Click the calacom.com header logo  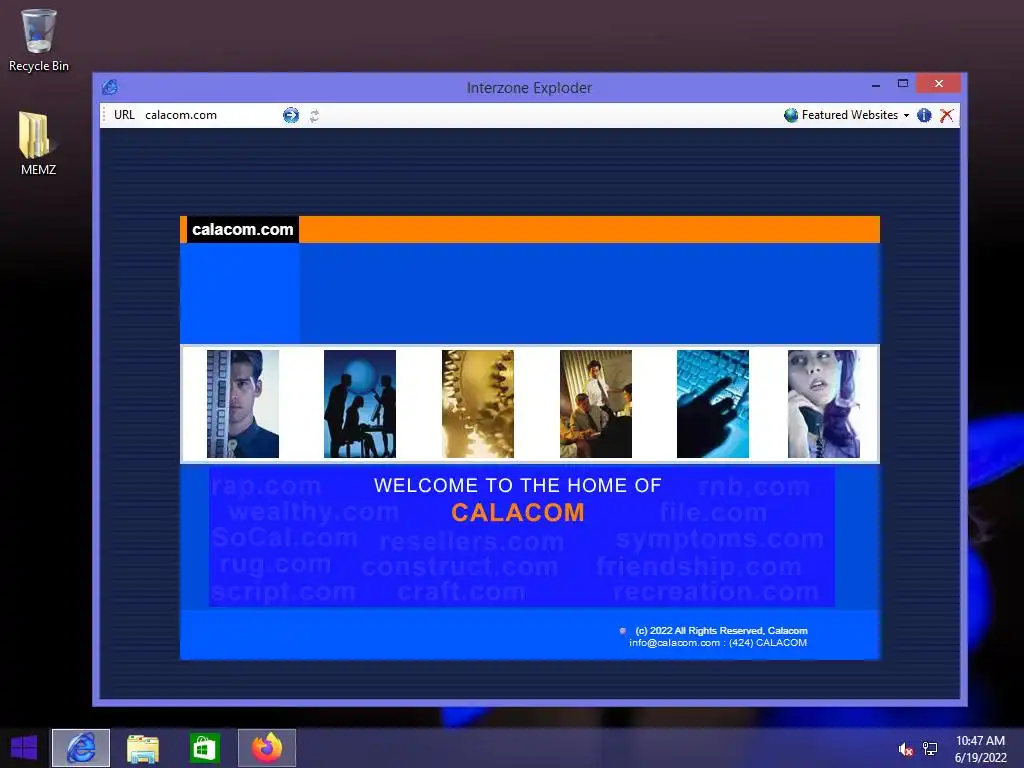point(242,229)
